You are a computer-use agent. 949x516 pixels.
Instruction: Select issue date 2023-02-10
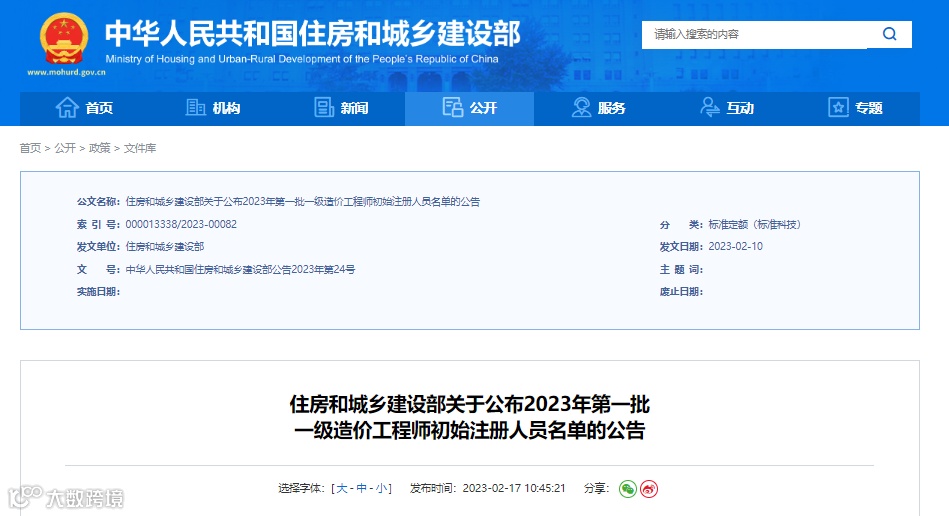735,246
